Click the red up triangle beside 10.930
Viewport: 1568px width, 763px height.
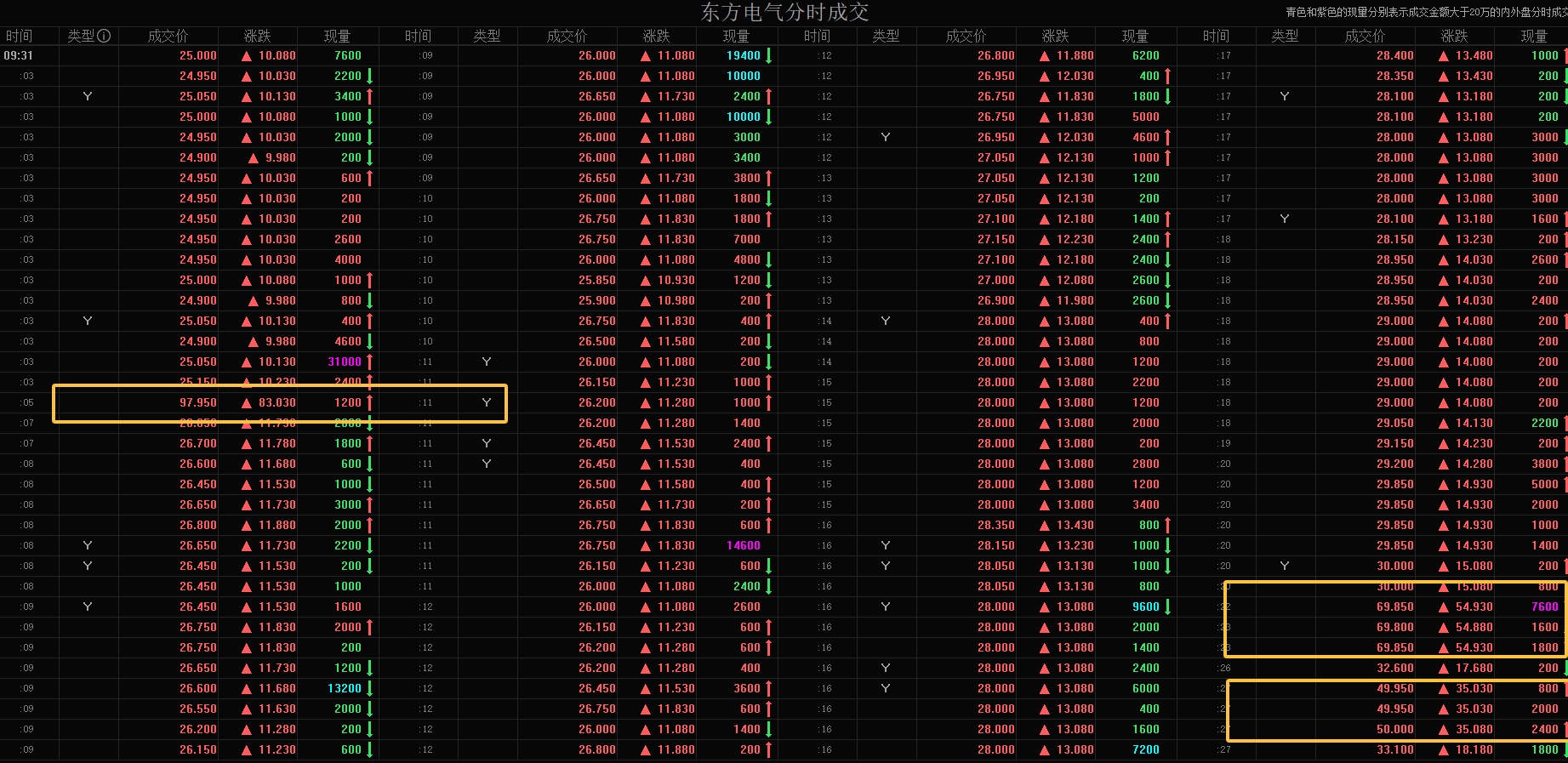click(x=646, y=281)
